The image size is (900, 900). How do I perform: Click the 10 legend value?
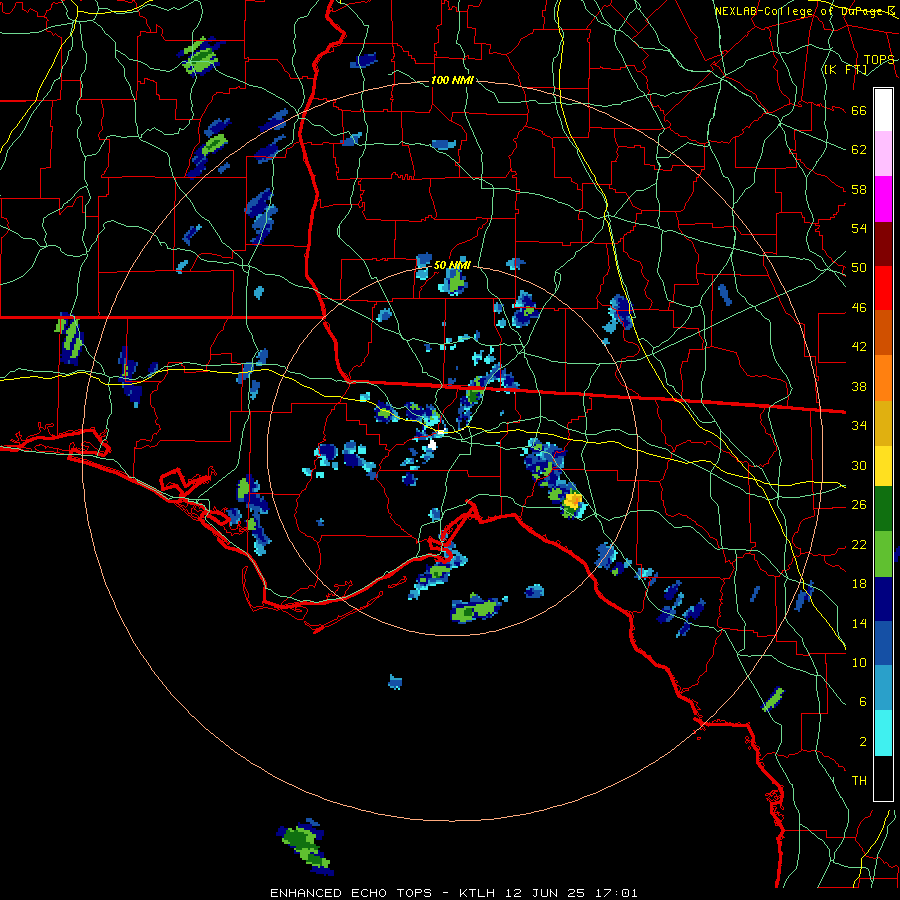(x=859, y=662)
